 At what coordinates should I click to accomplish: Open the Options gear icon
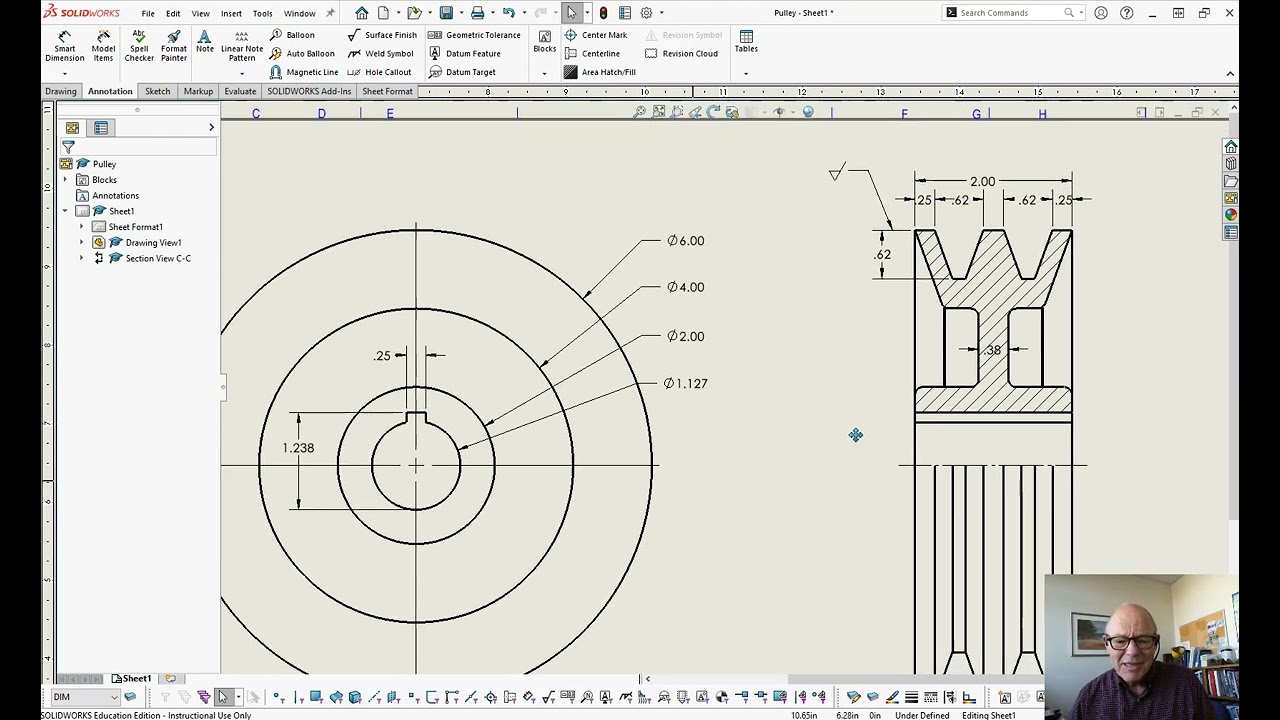click(646, 13)
